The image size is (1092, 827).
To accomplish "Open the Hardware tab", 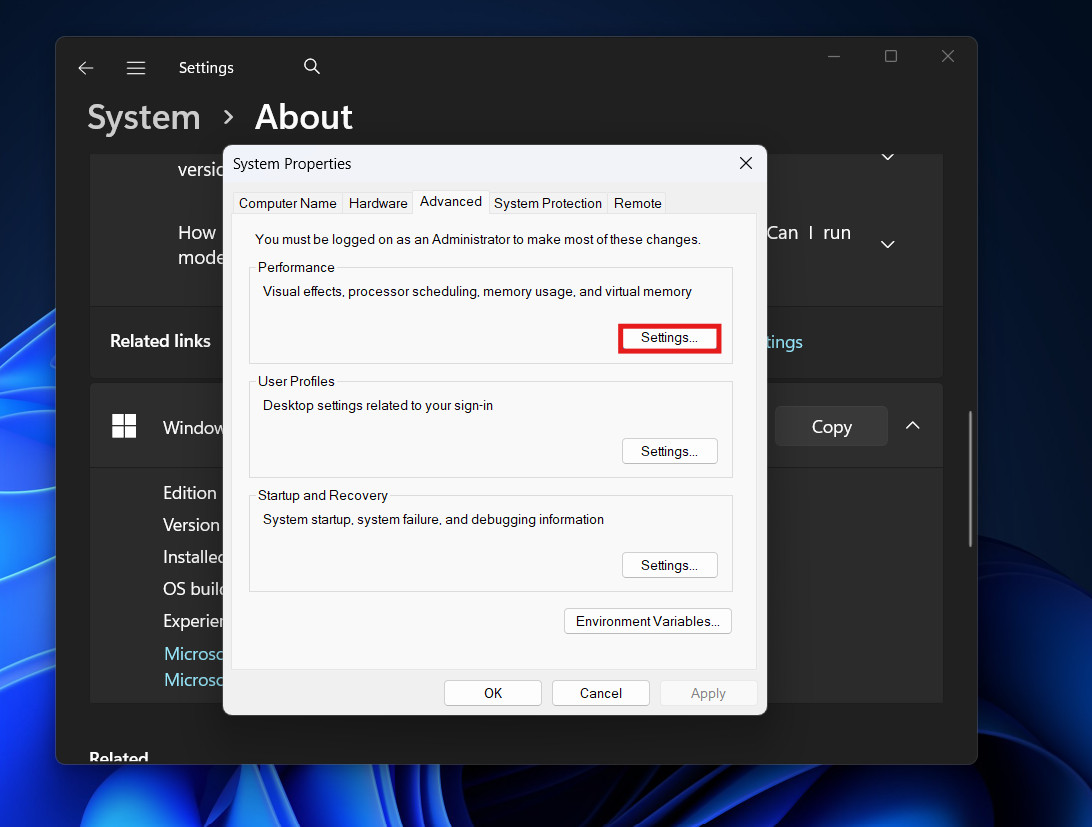I will [x=377, y=203].
